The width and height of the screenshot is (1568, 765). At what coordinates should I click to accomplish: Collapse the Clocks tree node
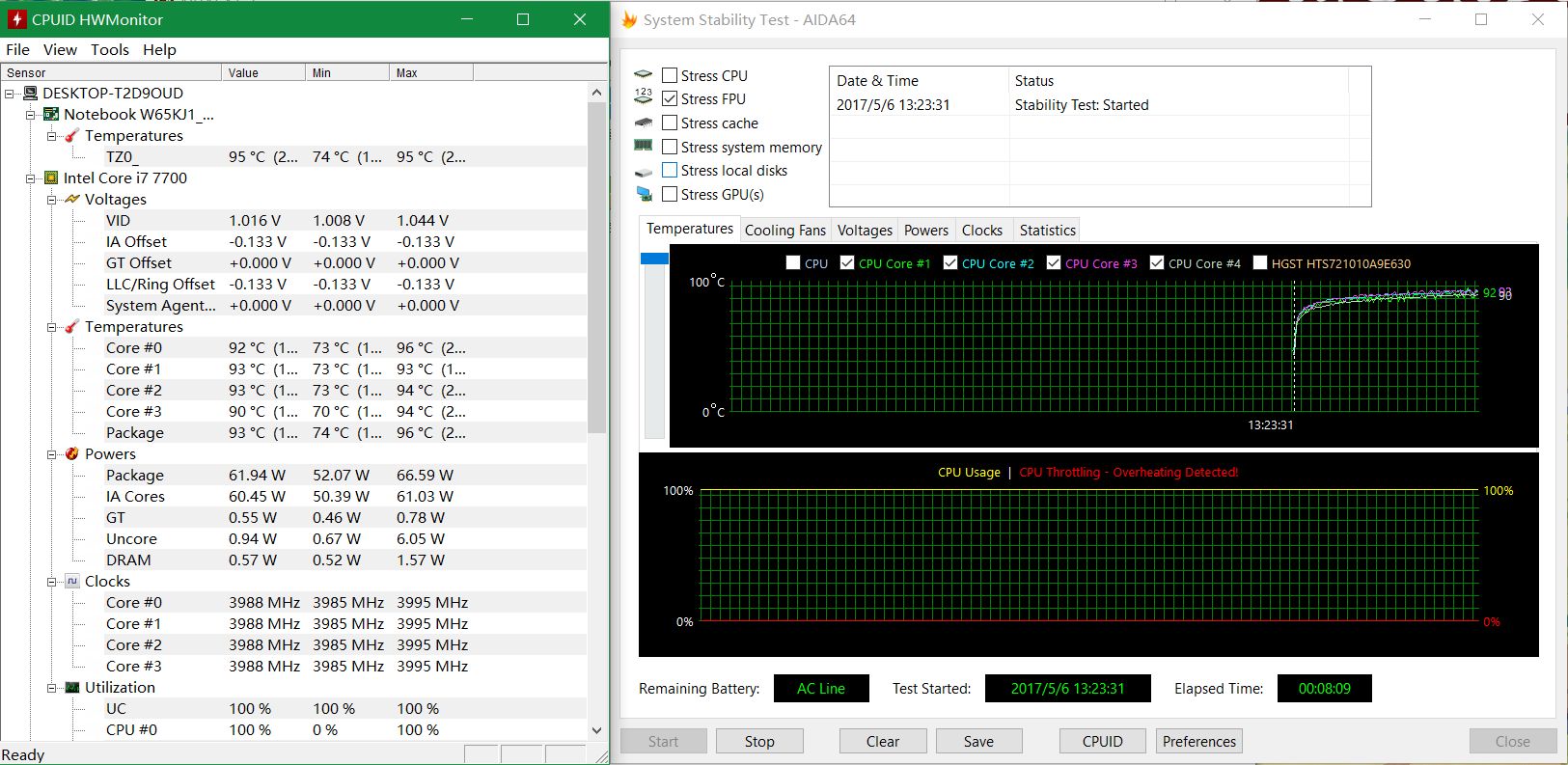click(x=52, y=582)
